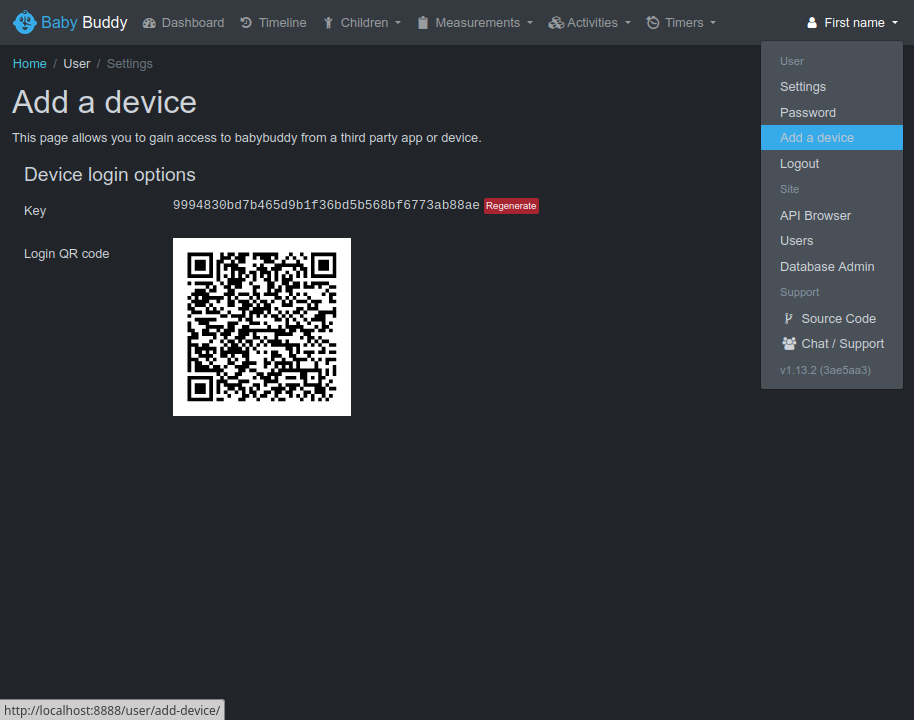Screen dimensions: 914x720
Task: Open the Timeline nav link
Action: [x=273, y=23]
